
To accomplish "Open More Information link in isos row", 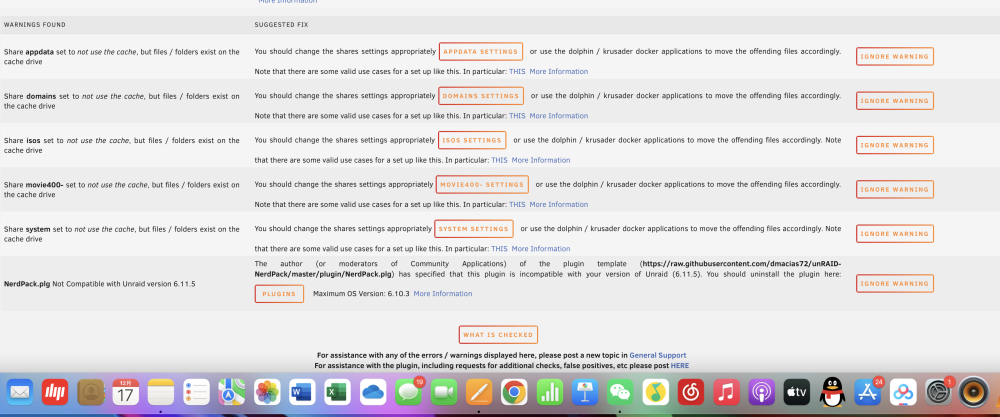I will (541, 160).
